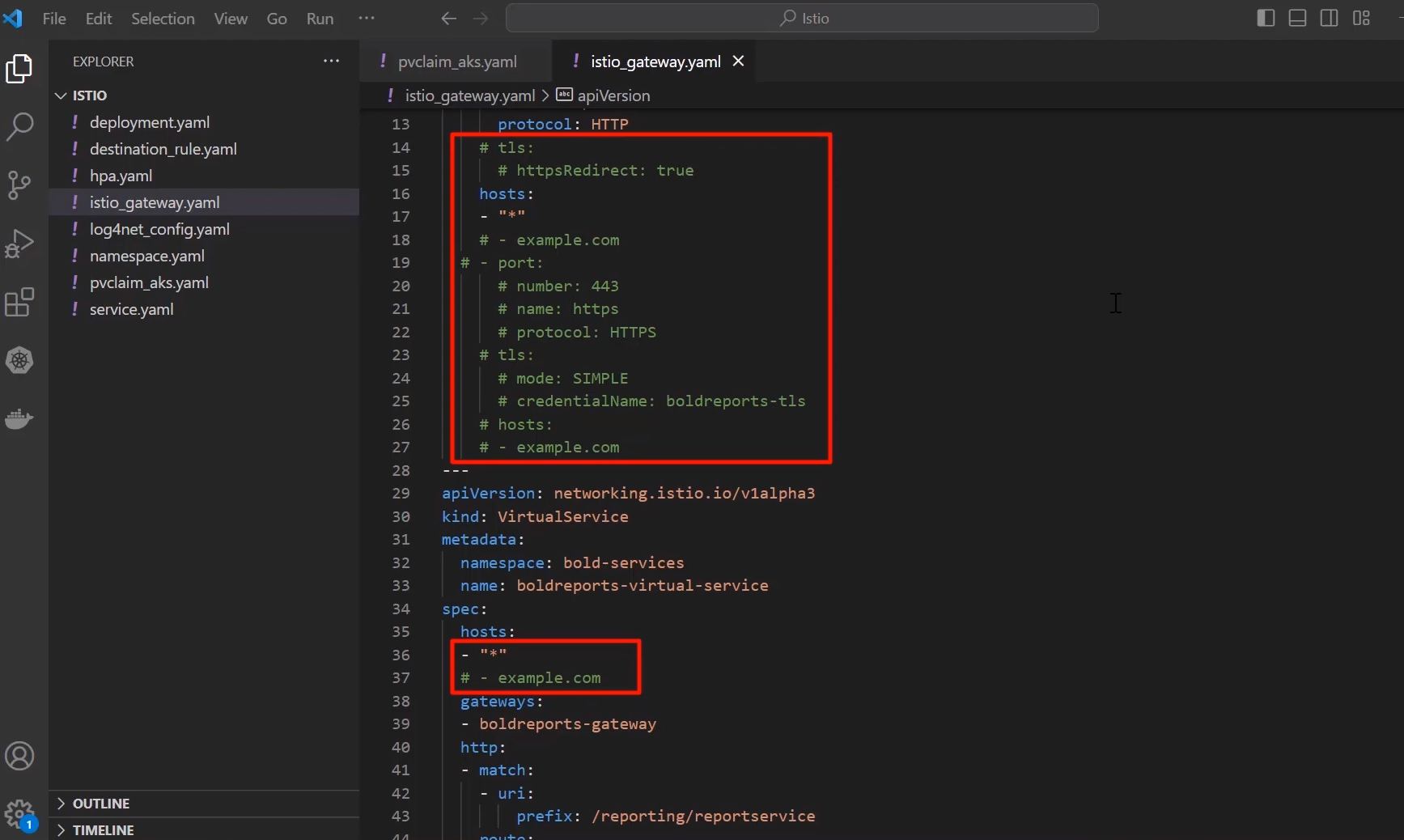This screenshot has height=840, width=1404.
Task: Expand the OUTLINE section
Action: [x=204, y=804]
